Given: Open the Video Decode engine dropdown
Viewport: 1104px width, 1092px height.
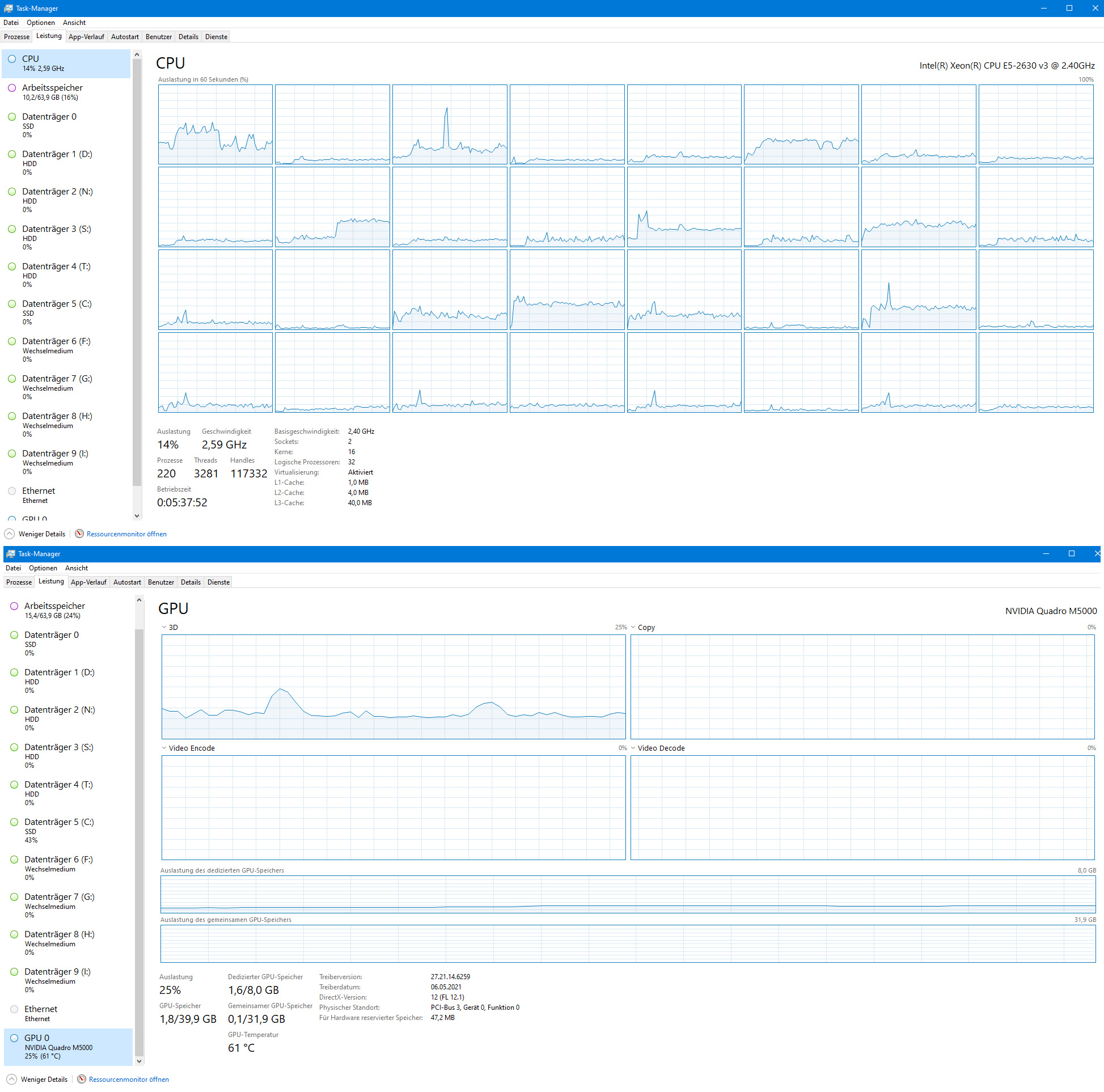Looking at the screenshot, I should click(x=633, y=748).
